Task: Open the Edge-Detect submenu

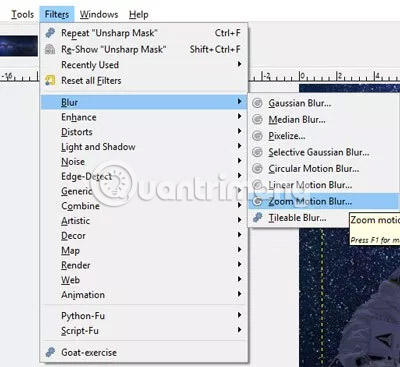Action: click(x=144, y=176)
